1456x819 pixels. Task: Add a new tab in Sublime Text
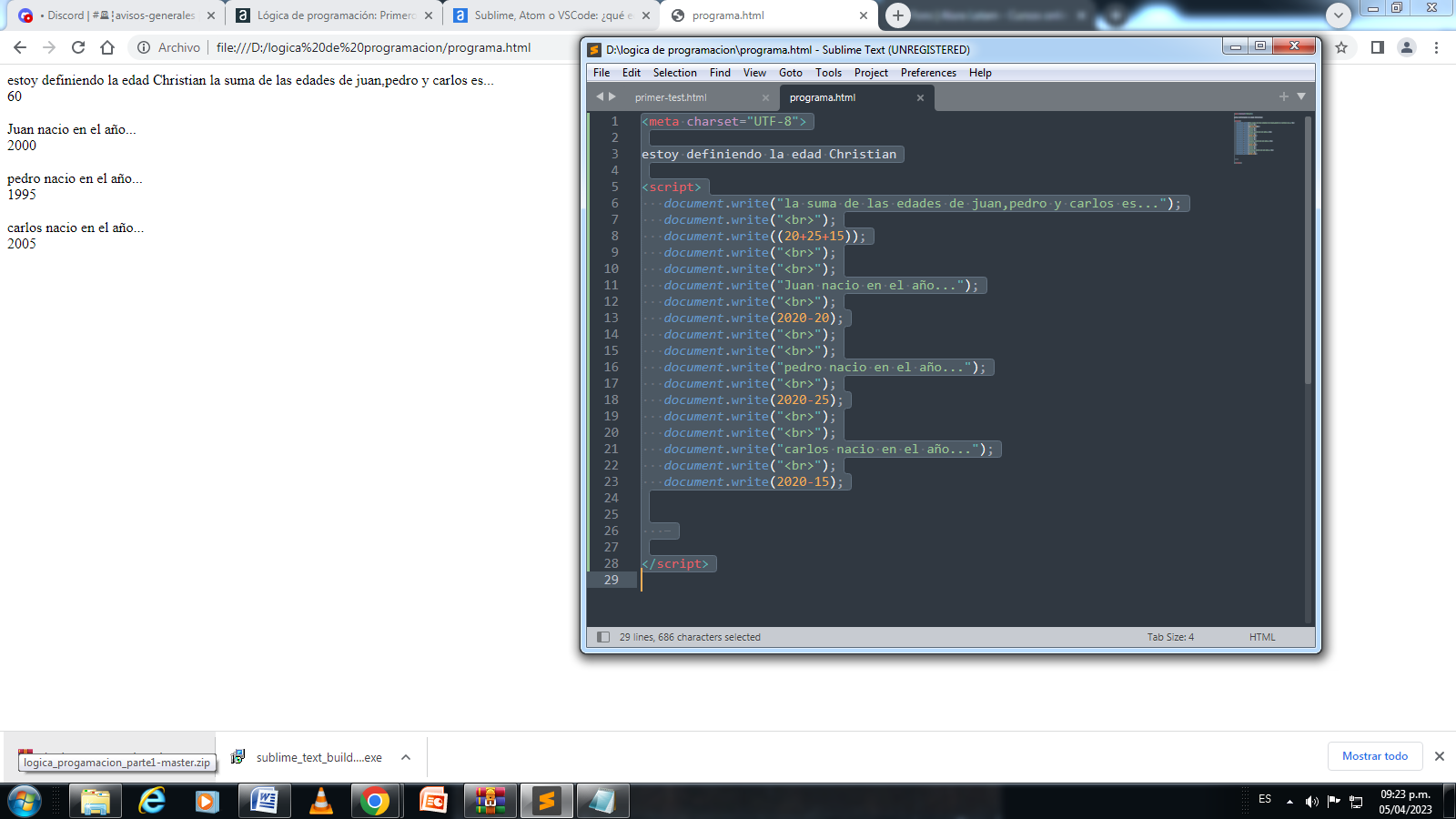(x=1284, y=96)
